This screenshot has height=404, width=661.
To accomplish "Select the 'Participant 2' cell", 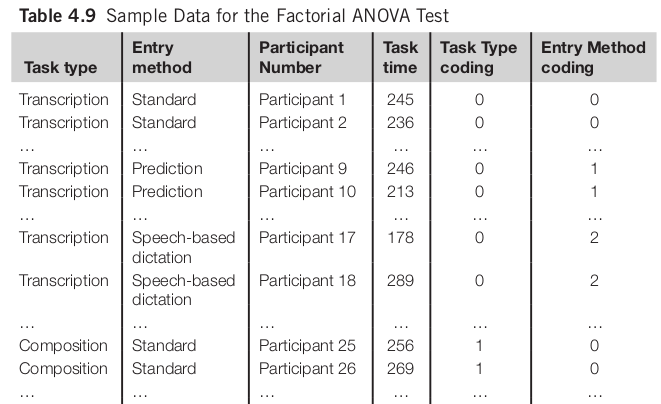I will pyautogui.click(x=302, y=123).
